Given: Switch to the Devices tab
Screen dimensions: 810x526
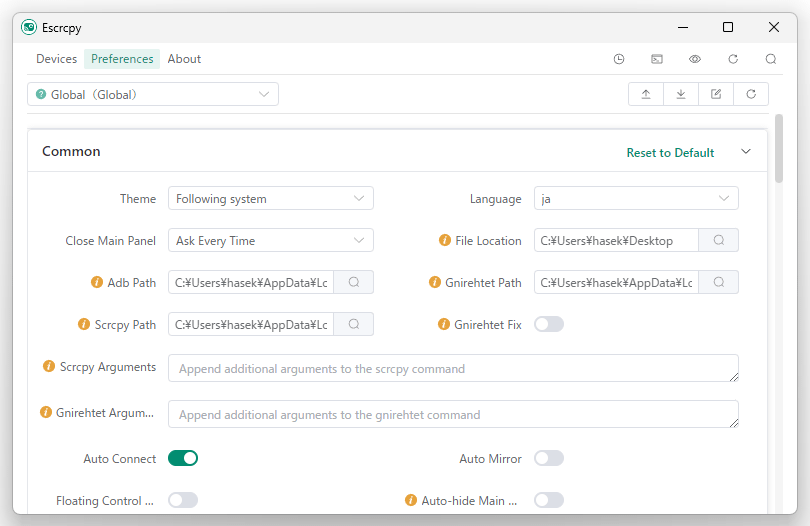Looking at the screenshot, I should [56, 59].
